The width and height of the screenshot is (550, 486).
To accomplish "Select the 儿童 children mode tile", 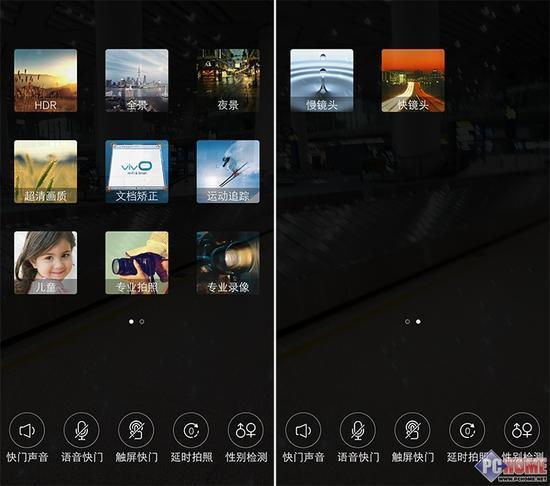I will click(46, 263).
